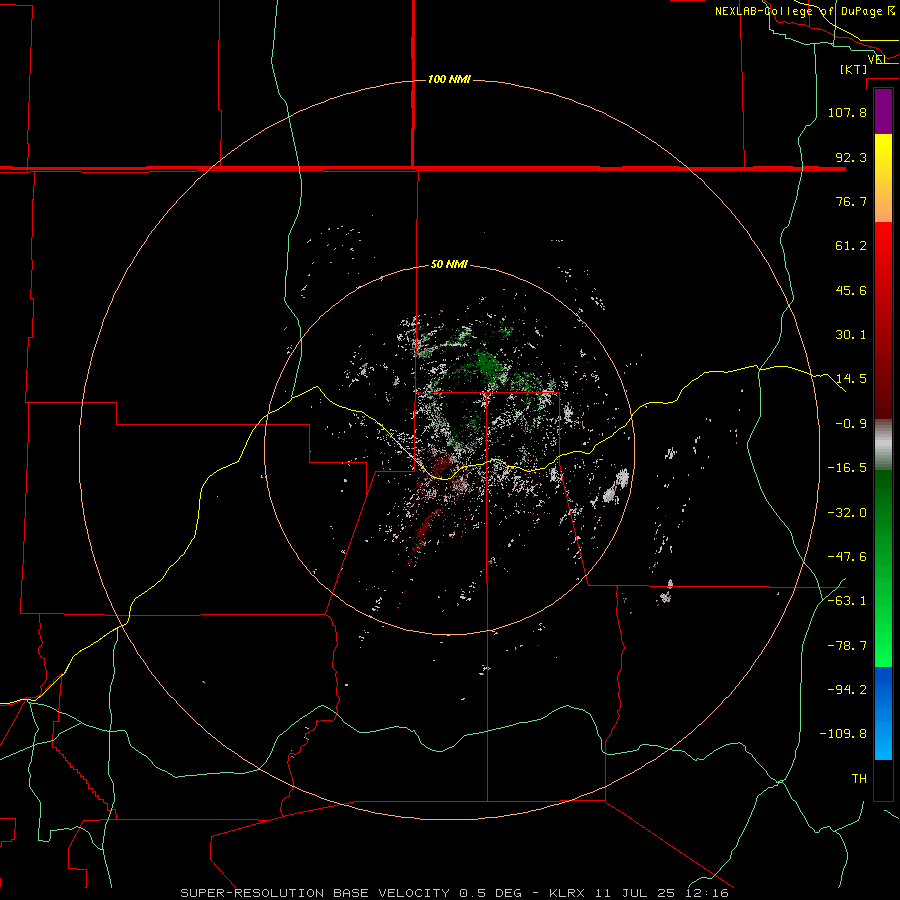Click the 45.6 scale value
This screenshot has width=900, height=900.
[851, 290]
